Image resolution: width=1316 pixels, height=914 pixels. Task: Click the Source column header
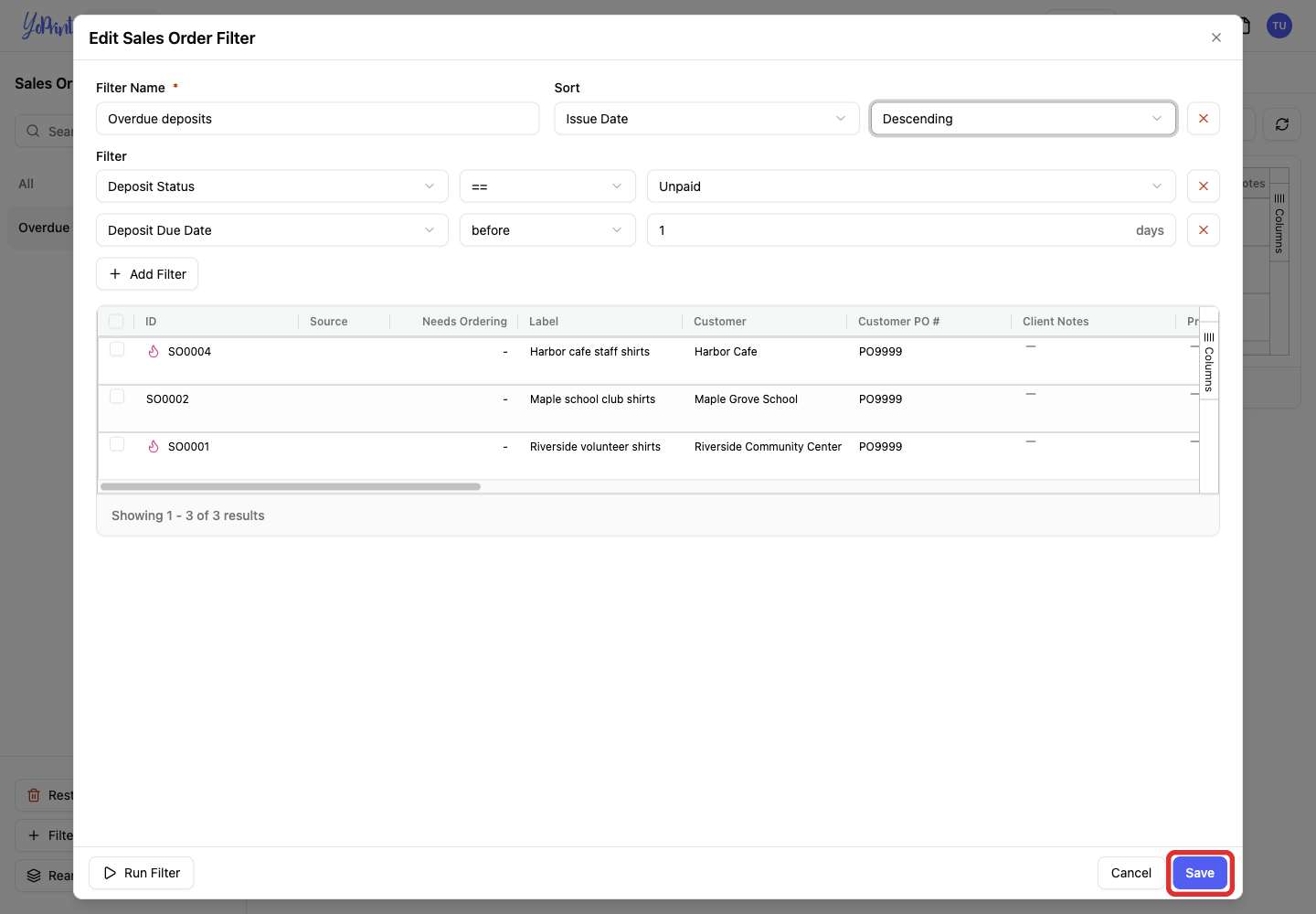(328, 322)
